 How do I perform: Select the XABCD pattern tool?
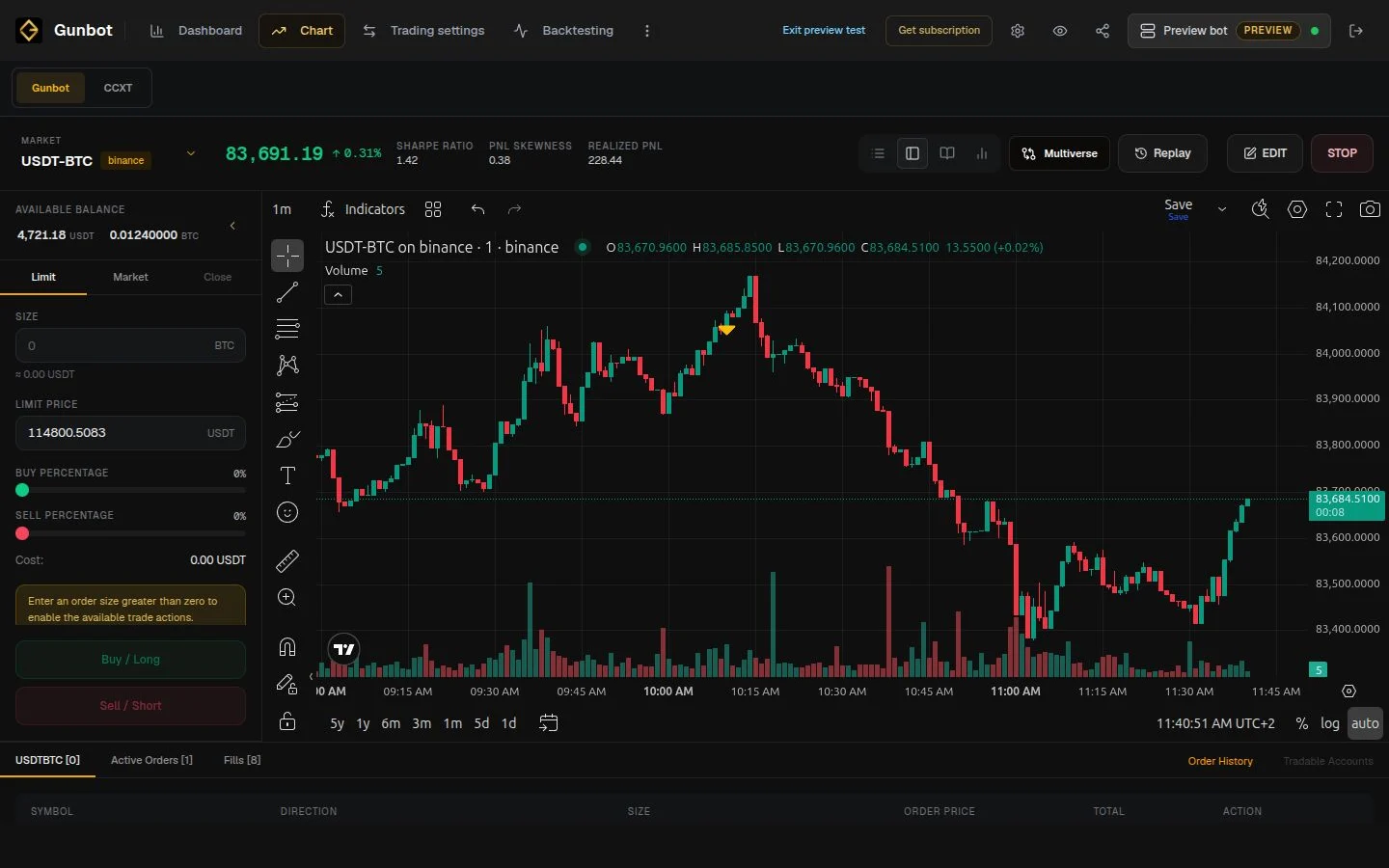(287, 365)
